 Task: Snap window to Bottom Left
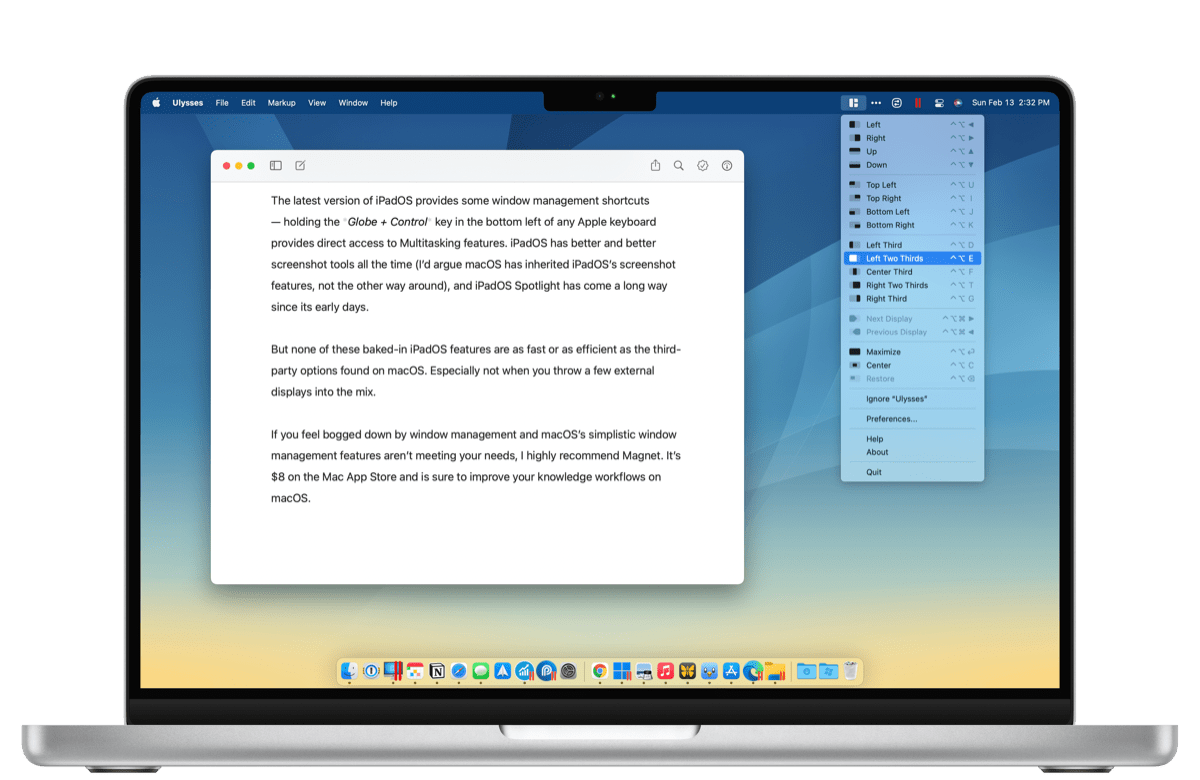[912, 212]
